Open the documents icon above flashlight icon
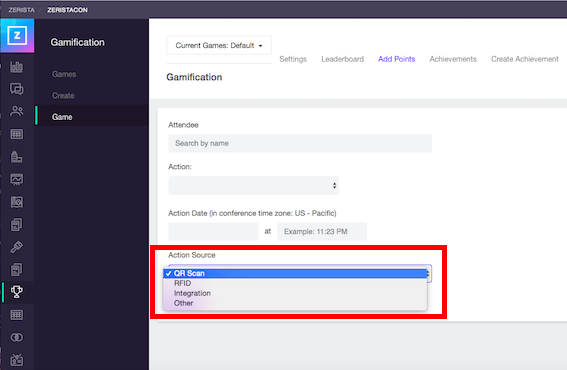The height and width of the screenshot is (370, 567). [17, 224]
